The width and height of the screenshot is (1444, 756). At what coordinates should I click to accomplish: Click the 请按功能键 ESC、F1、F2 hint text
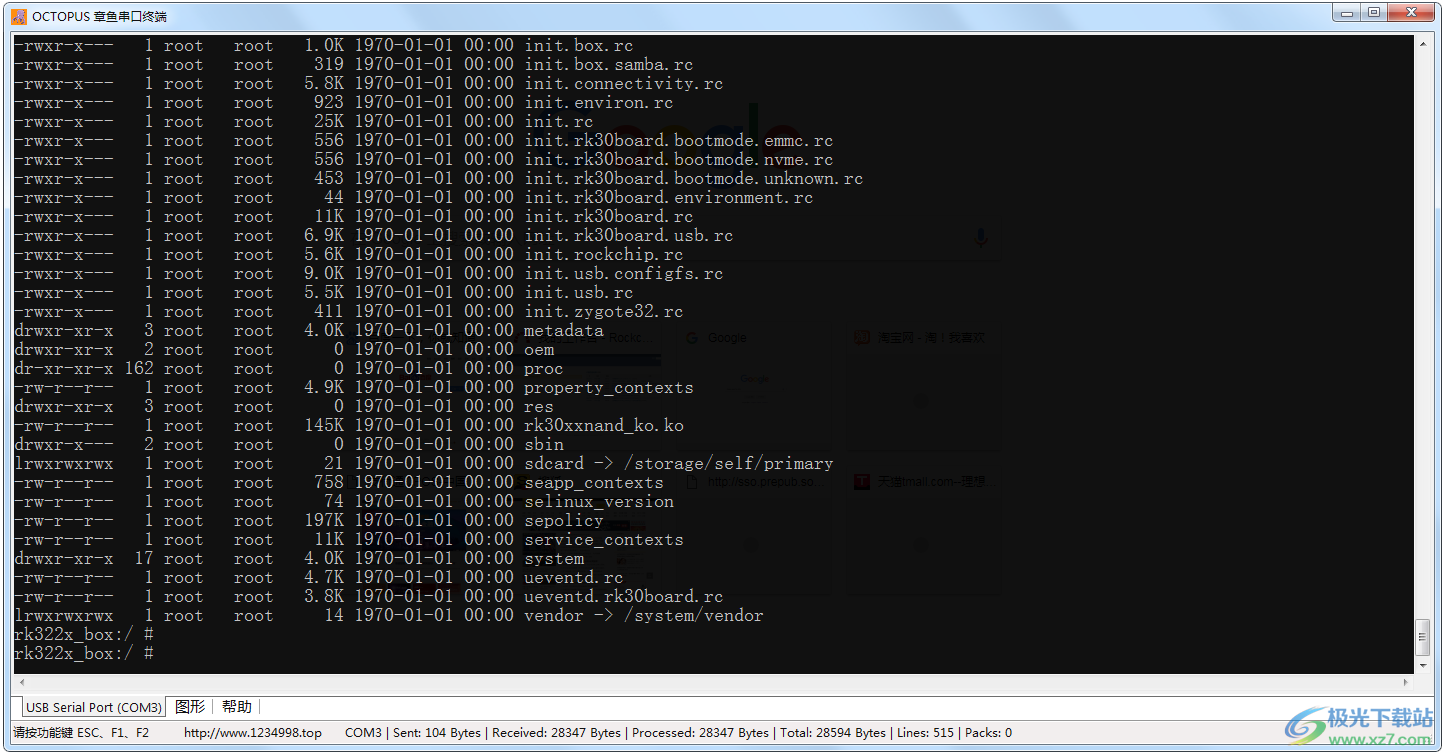click(x=81, y=733)
